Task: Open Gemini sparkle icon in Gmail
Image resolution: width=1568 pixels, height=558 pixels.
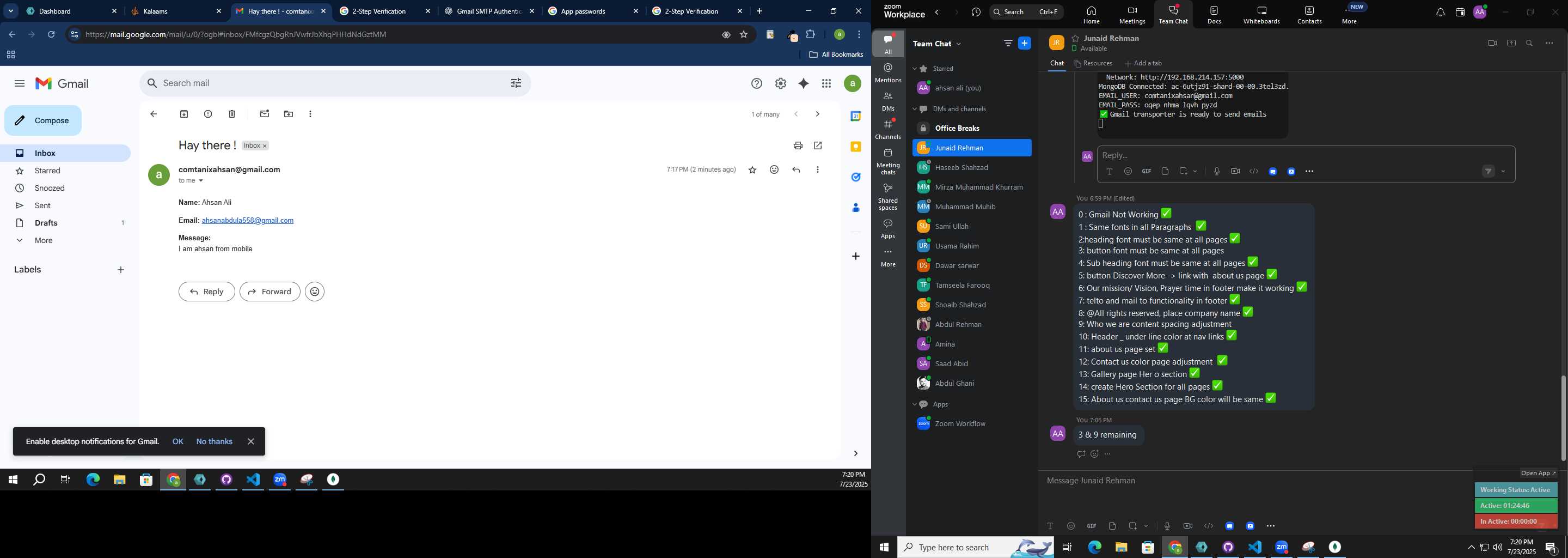Action: click(x=804, y=84)
